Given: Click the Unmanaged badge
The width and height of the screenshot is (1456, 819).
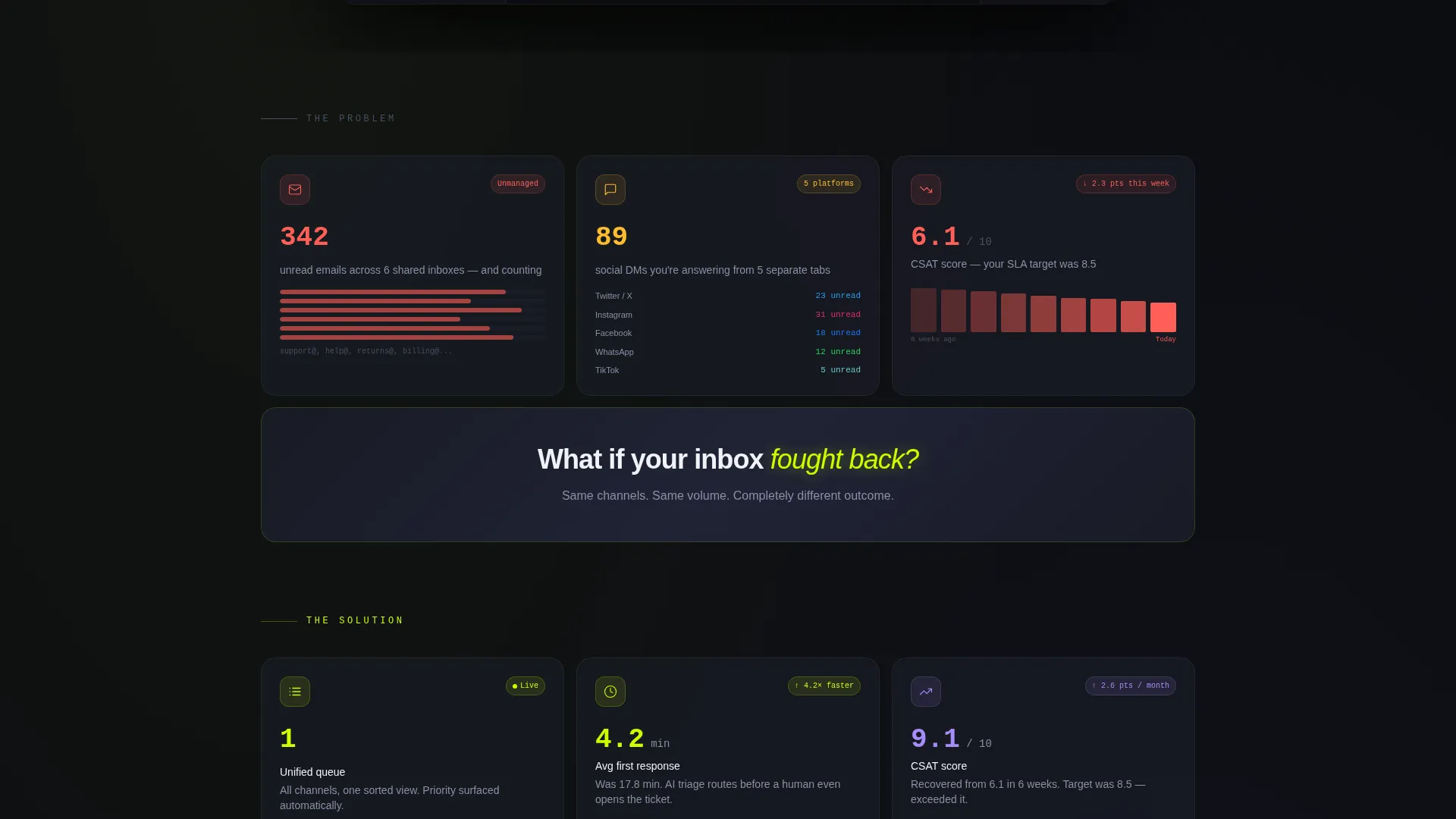Looking at the screenshot, I should point(518,184).
